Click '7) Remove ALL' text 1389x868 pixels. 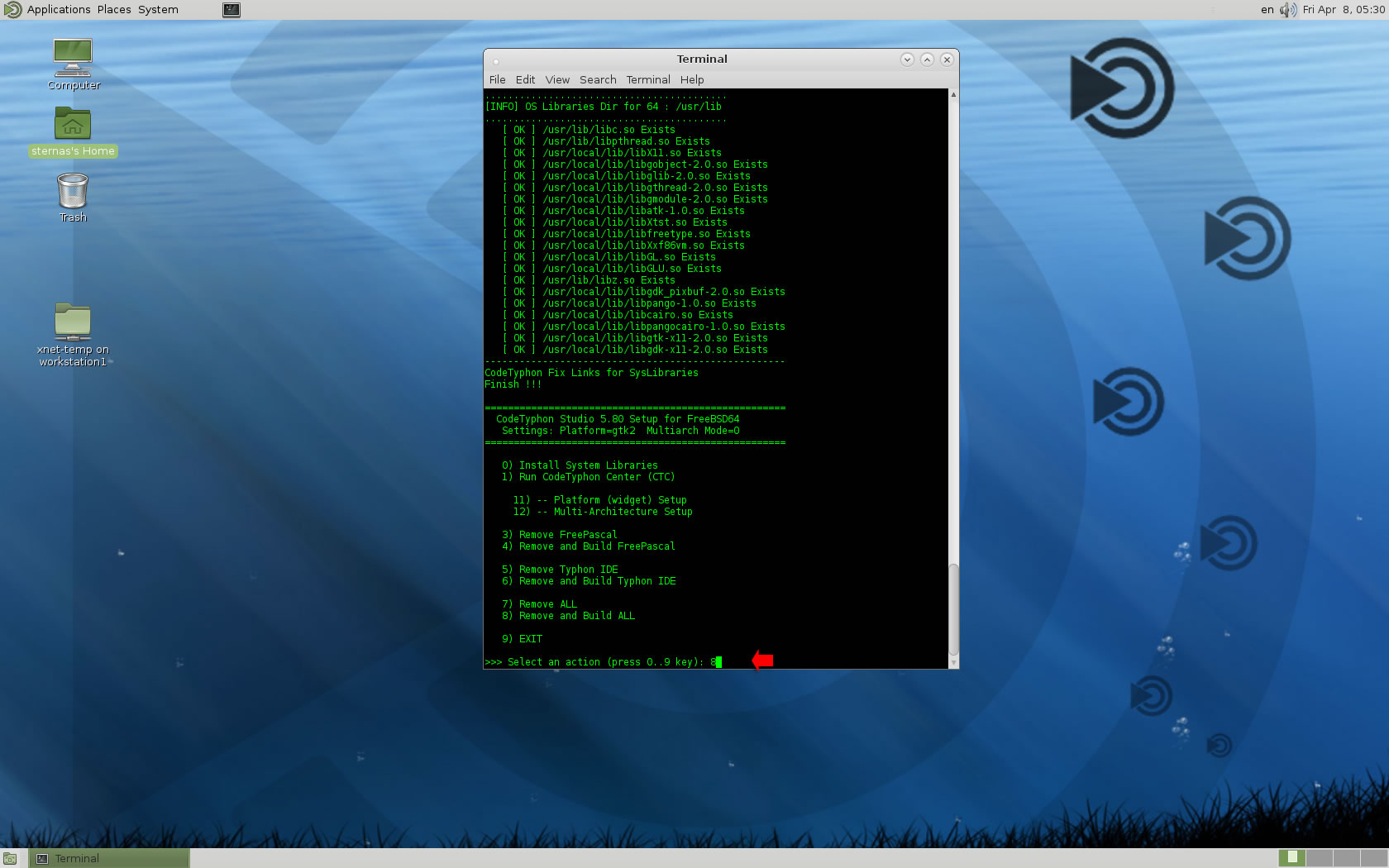(x=539, y=604)
